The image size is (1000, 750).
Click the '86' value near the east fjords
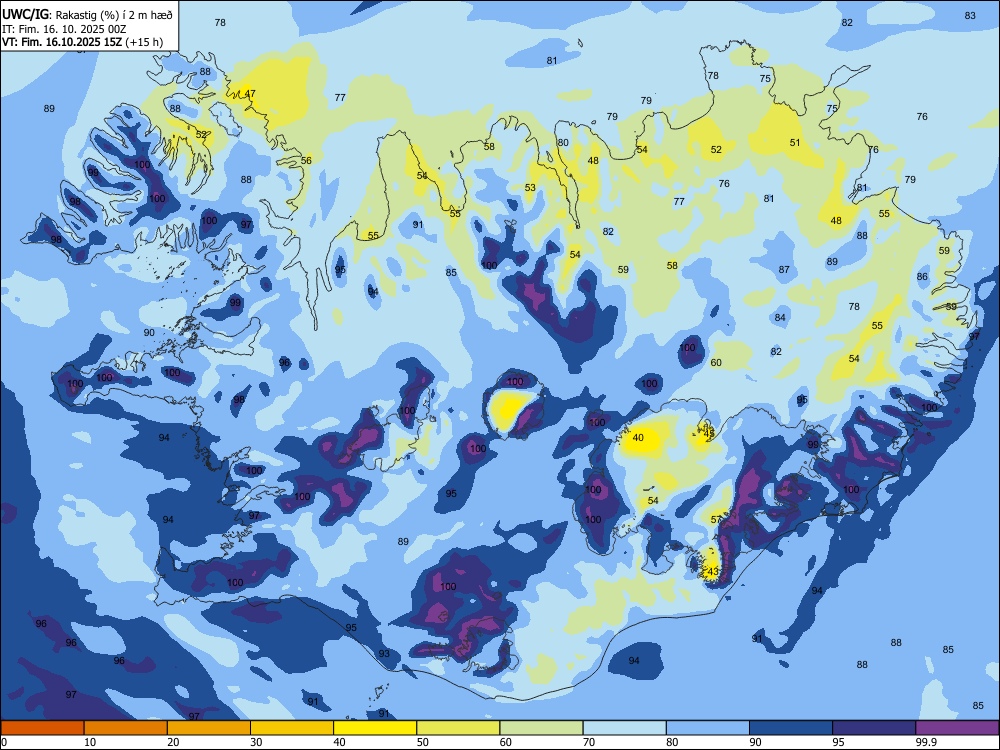922,276
